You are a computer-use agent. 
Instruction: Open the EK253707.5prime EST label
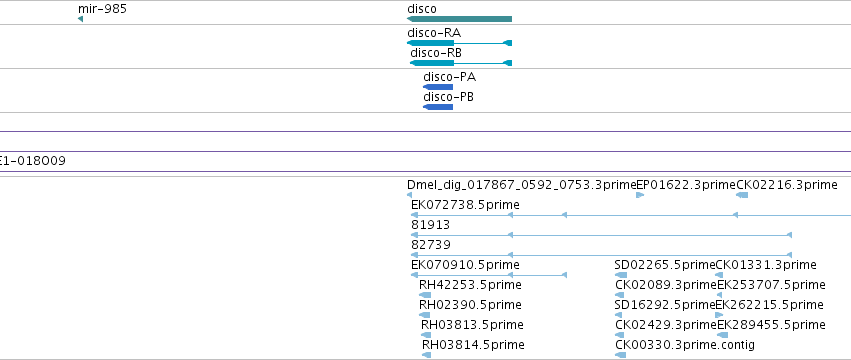pyautogui.click(x=771, y=285)
